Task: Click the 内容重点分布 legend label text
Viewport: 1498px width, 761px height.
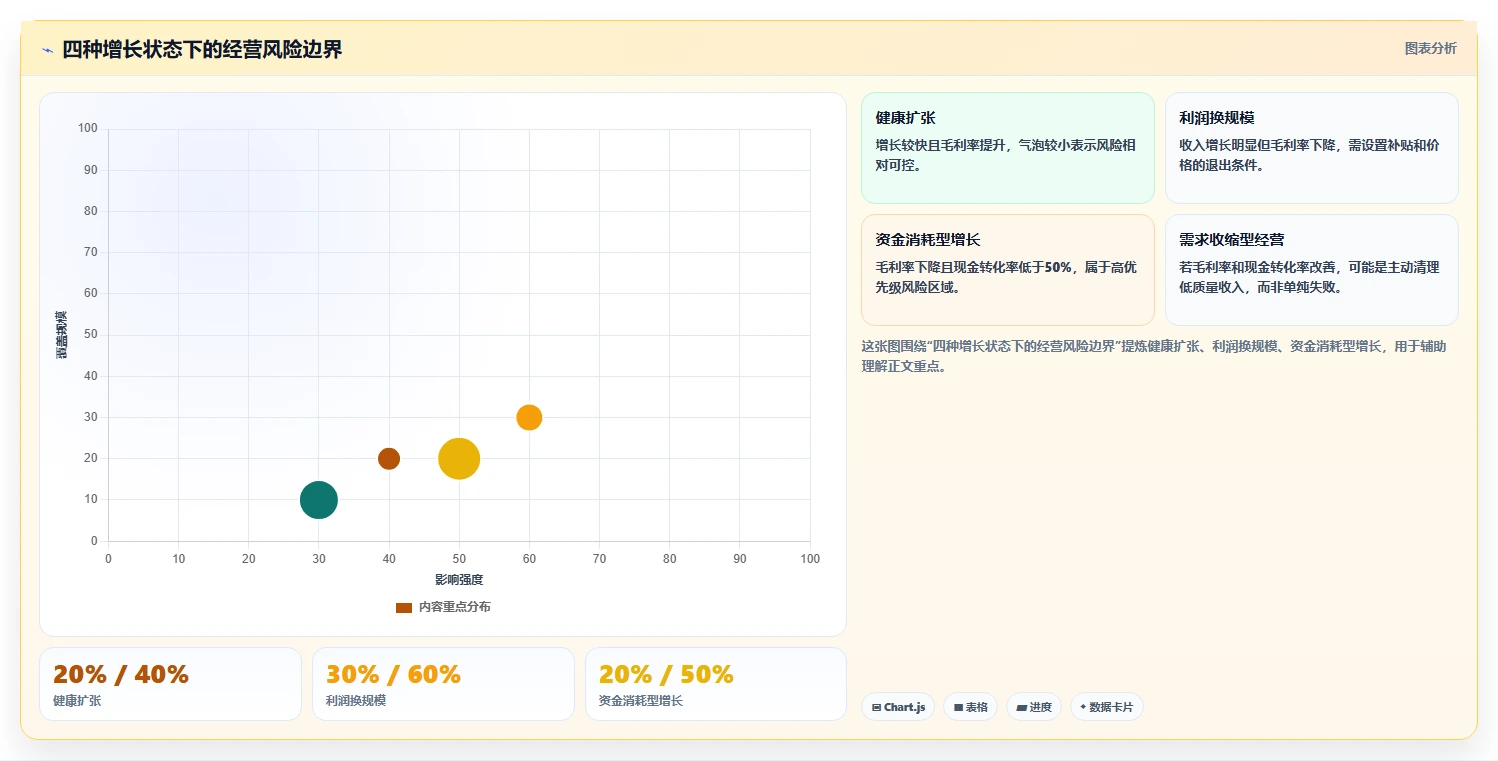Action: [455, 607]
